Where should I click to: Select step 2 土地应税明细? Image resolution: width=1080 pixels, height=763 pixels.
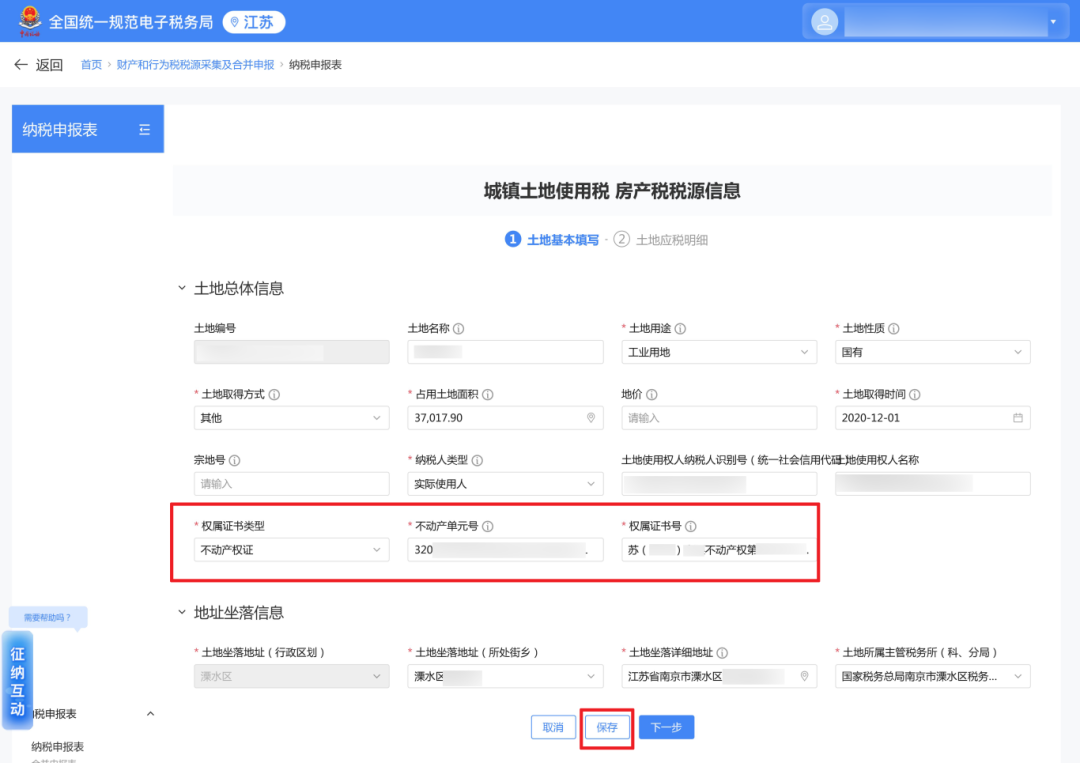click(661, 240)
